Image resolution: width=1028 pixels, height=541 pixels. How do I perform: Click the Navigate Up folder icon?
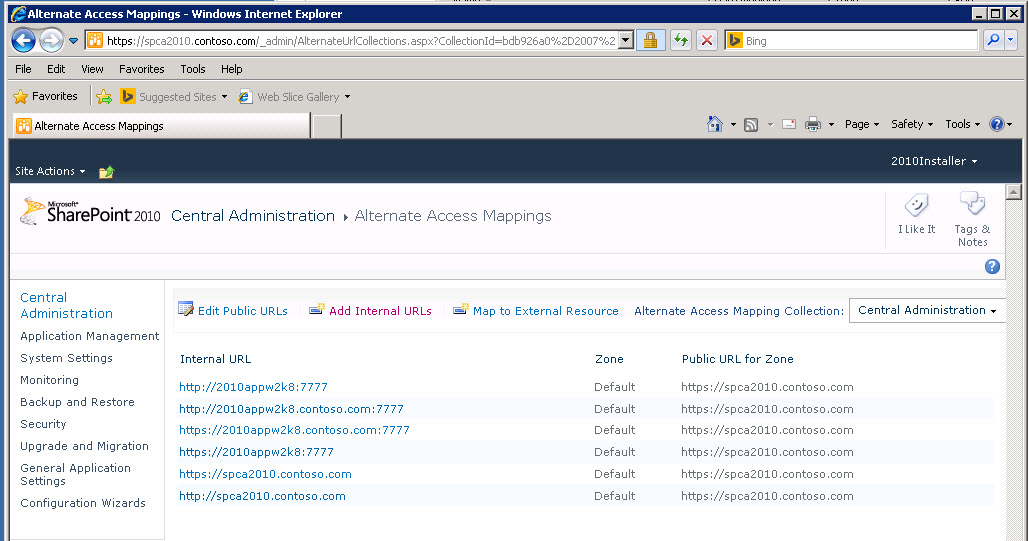pos(106,172)
